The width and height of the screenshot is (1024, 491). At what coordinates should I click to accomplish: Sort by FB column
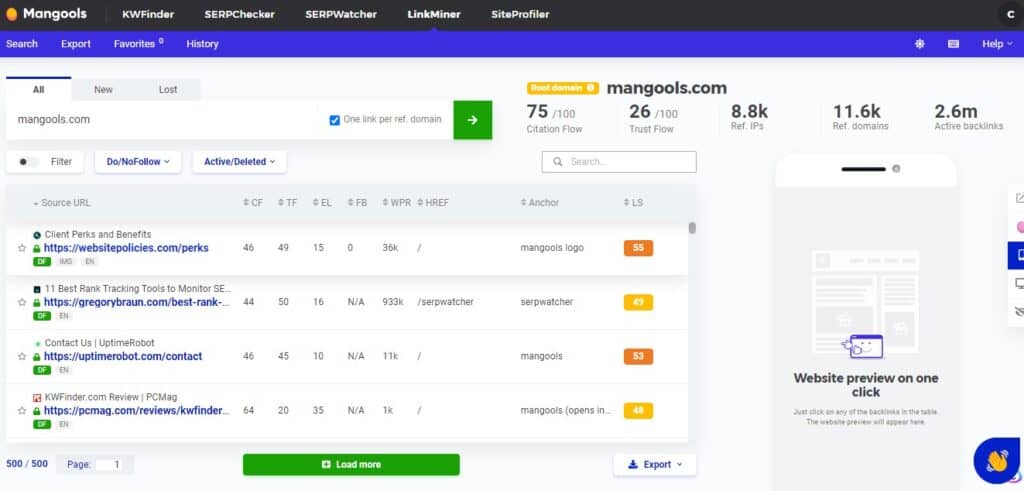[357, 202]
